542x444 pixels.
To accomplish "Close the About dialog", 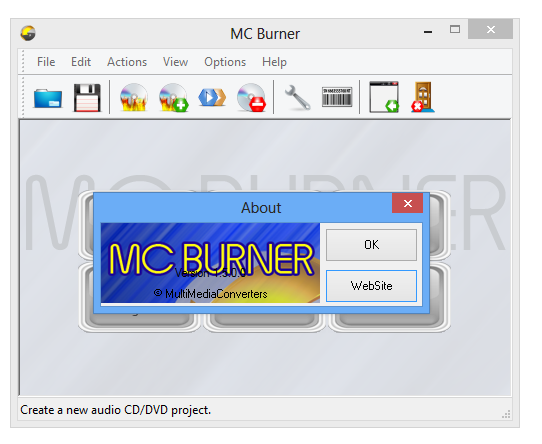I will pyautogui.click(x=408, y=203).
